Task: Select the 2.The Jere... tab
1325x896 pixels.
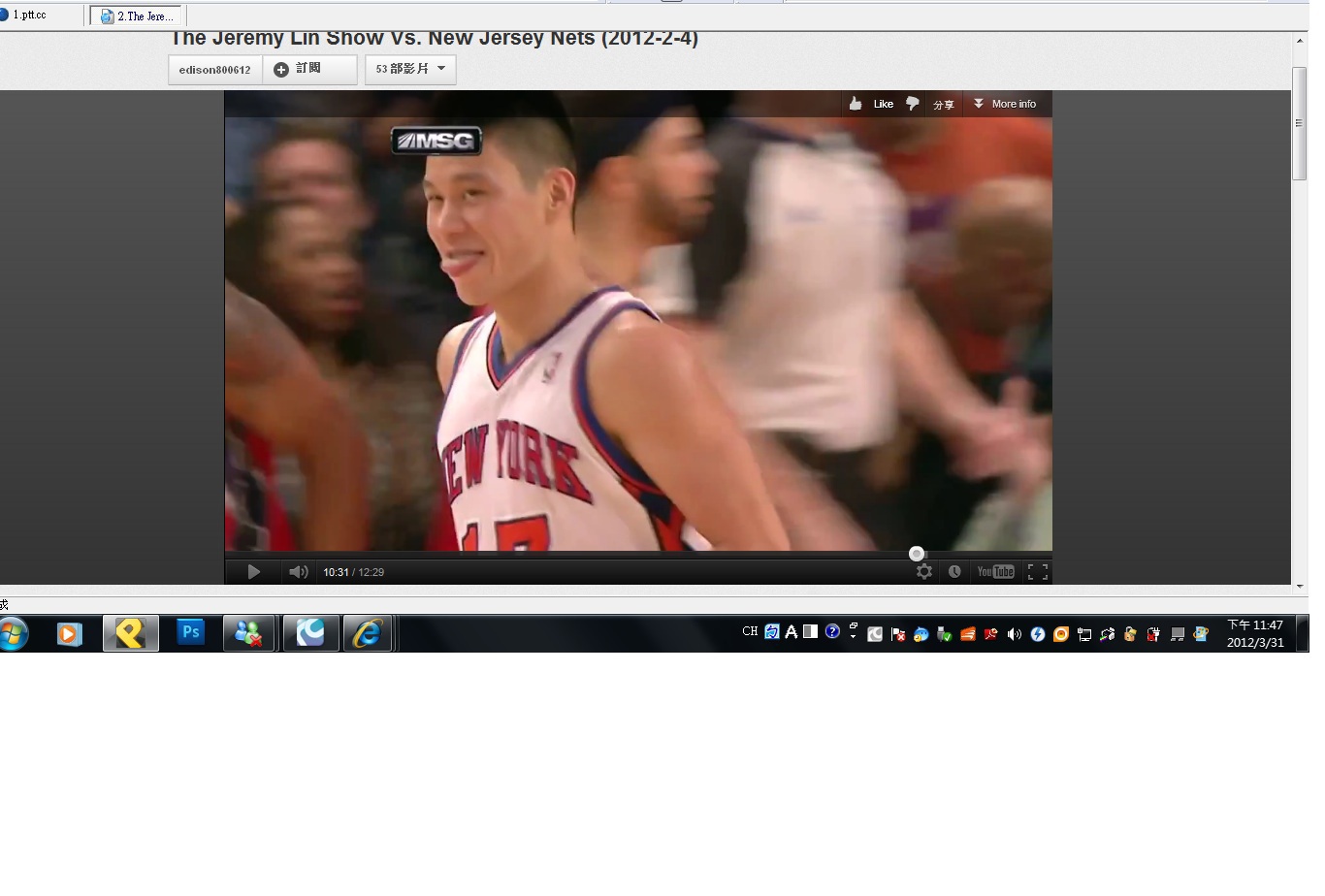Action: tap(137, 16)
